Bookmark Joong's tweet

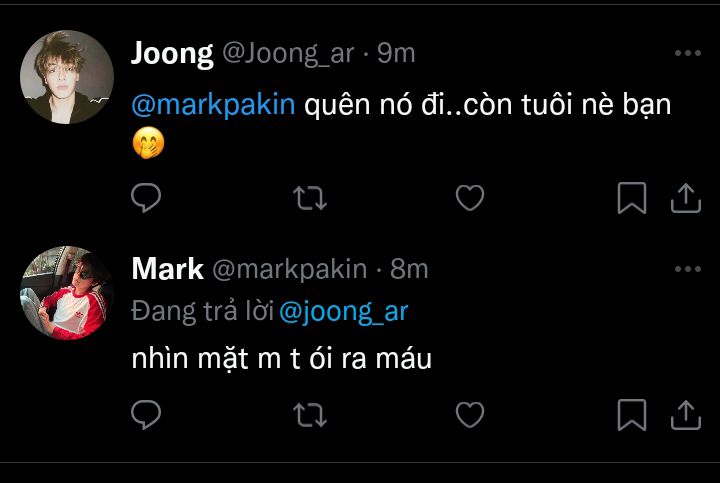(631, 199)
